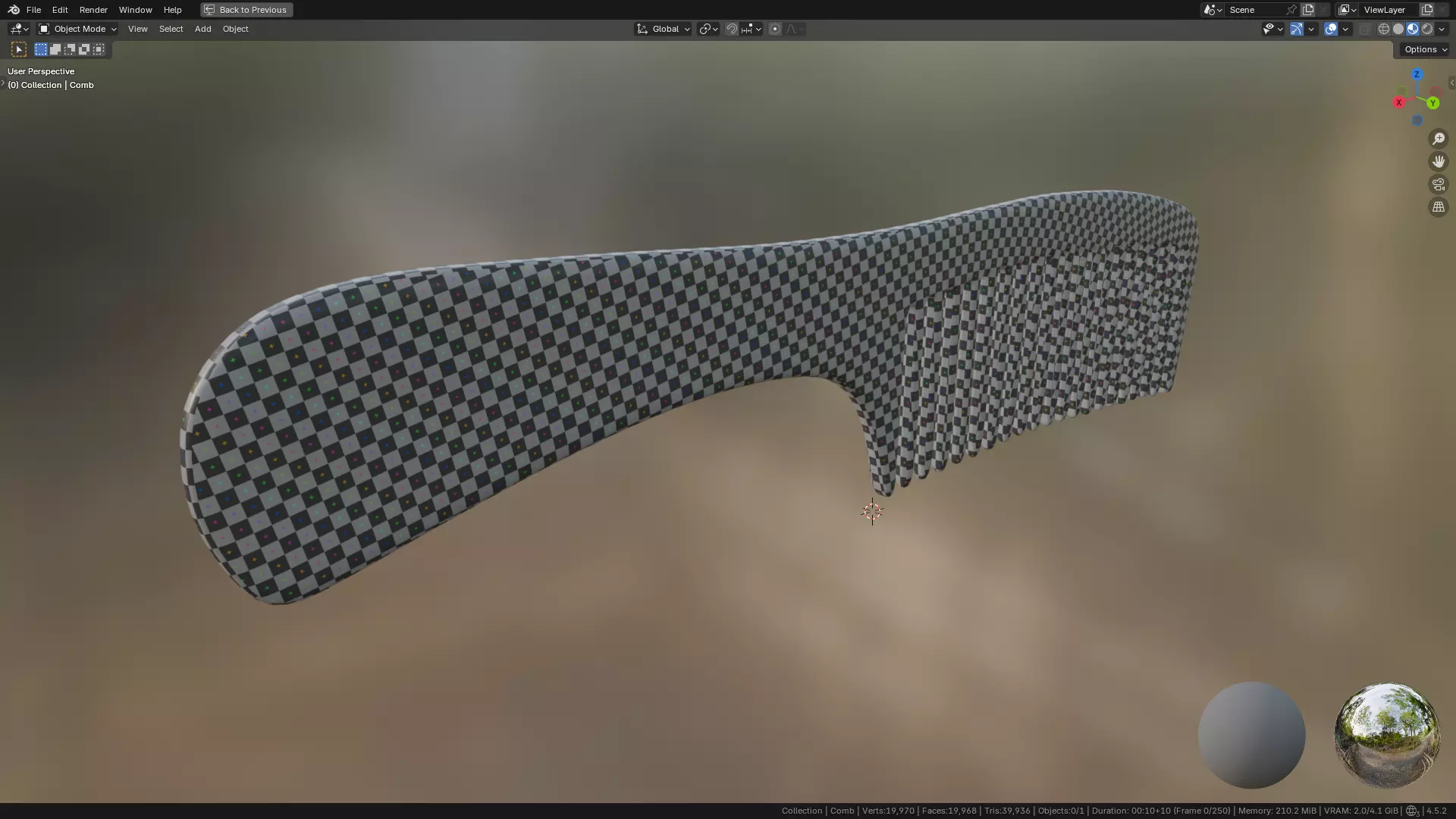The width and height of the screenshot is (1456, 819).
Task: Expand the sidebar via small arrow tab
Action: pyautogui.click(x=1451, y=83)
